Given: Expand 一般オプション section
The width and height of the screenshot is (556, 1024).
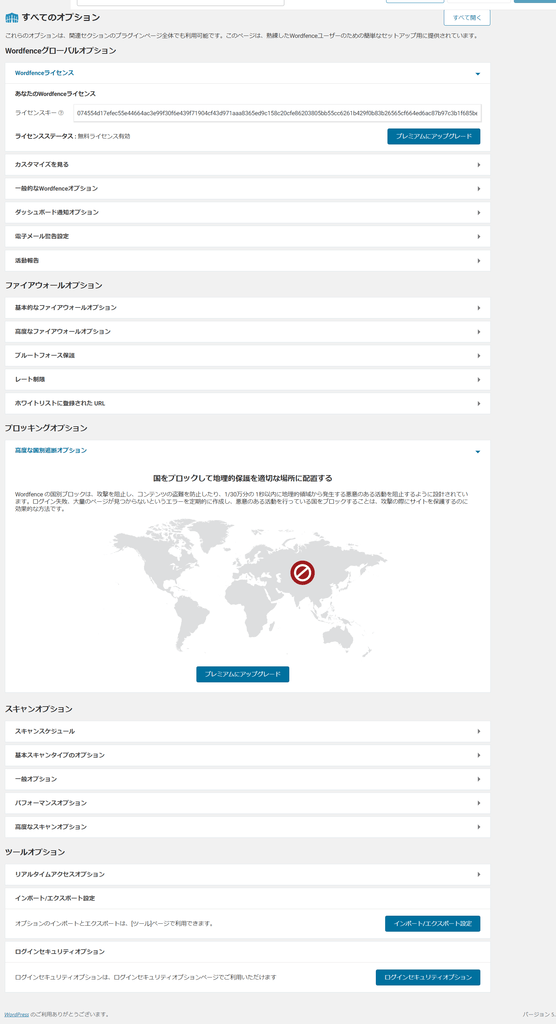Looking at the screenshot, I should coord(248,779).
